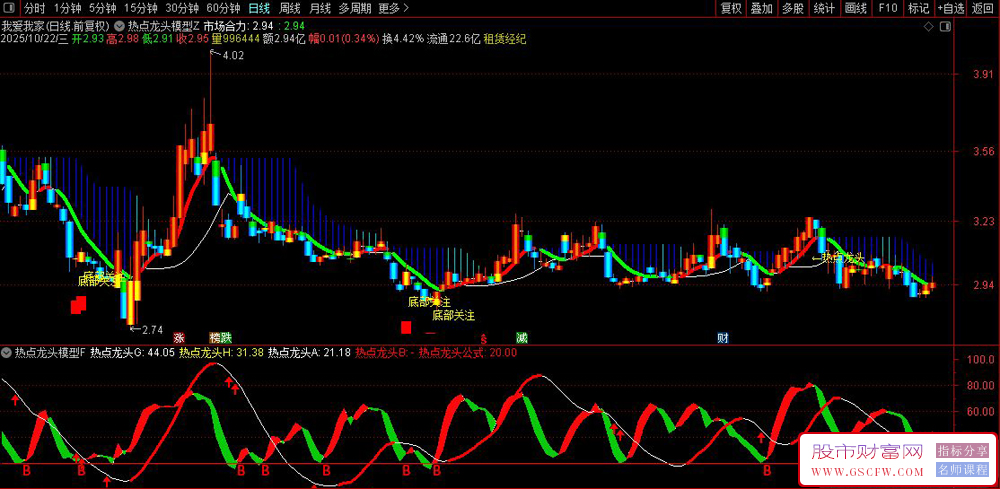Click the 市场合力: 2.94 value

pyautogui.click(x=239, y=26)
